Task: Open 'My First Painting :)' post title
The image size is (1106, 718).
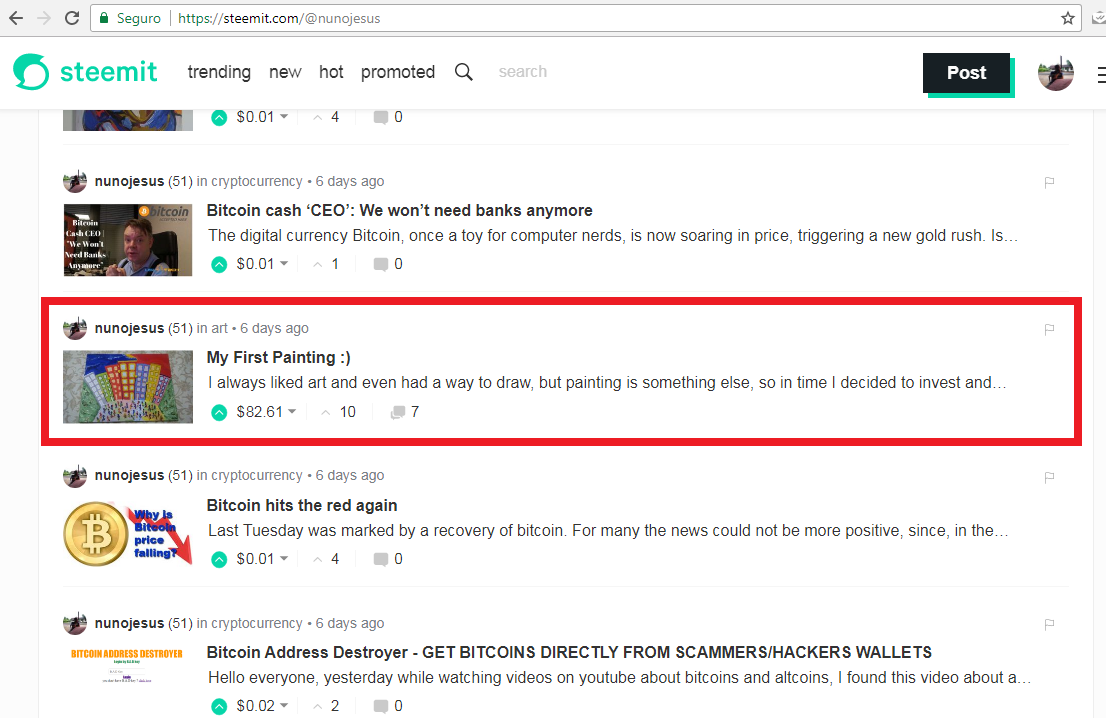Action: click(x=279, y=358)
